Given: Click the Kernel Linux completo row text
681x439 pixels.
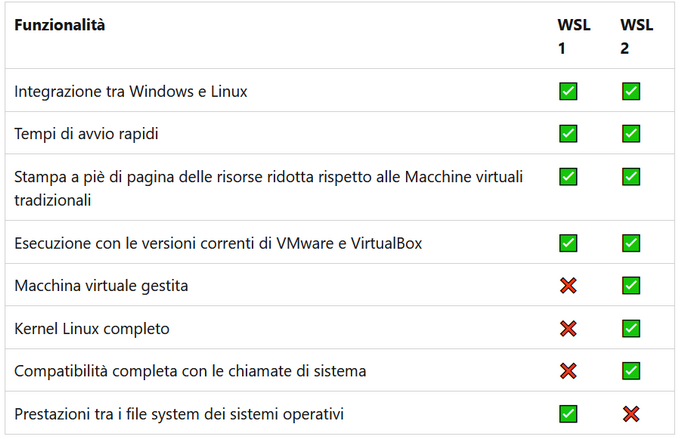Looking at the screenshot, I should (x=92, y=329).
